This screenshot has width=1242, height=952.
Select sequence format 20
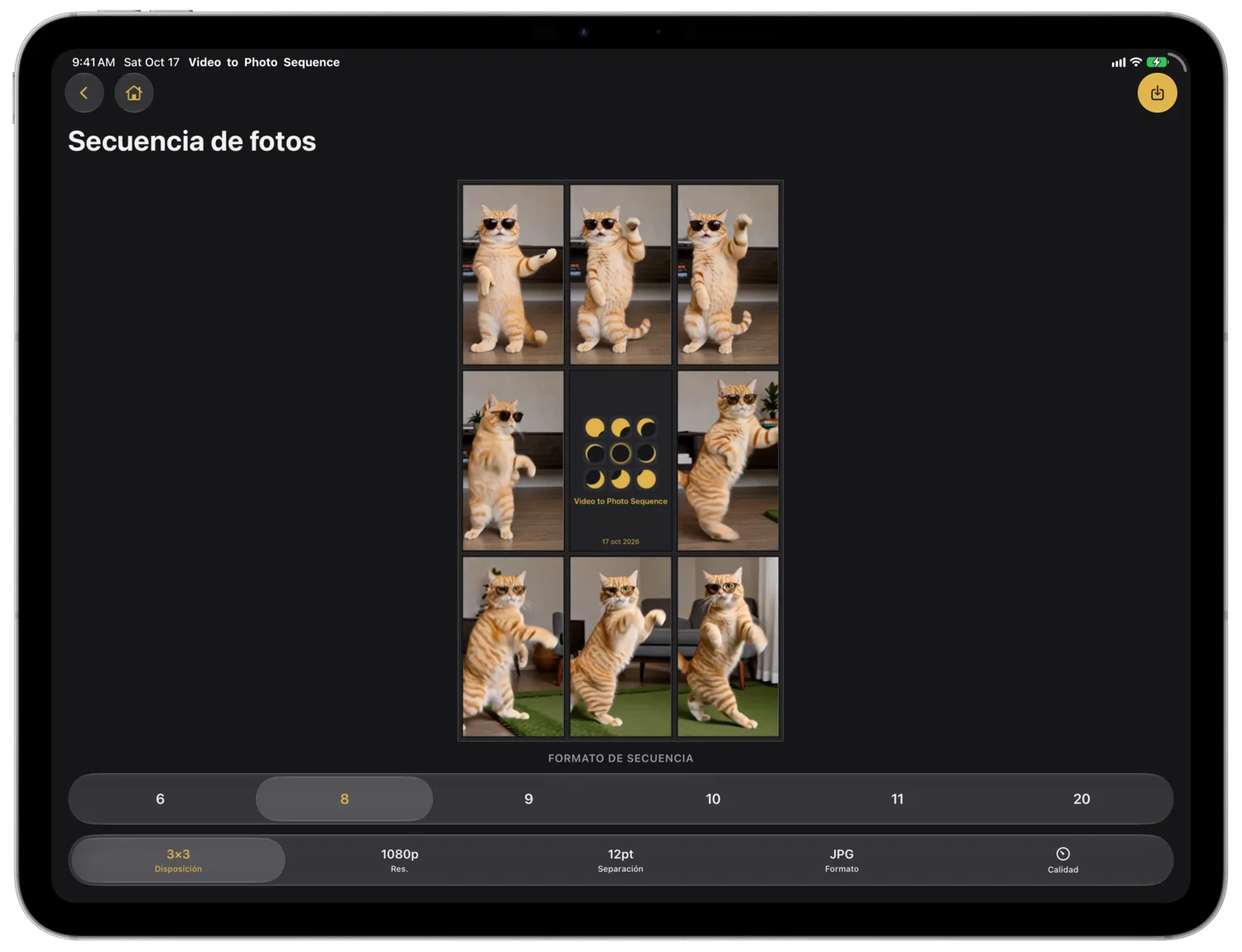click(x=1081, y=799)
